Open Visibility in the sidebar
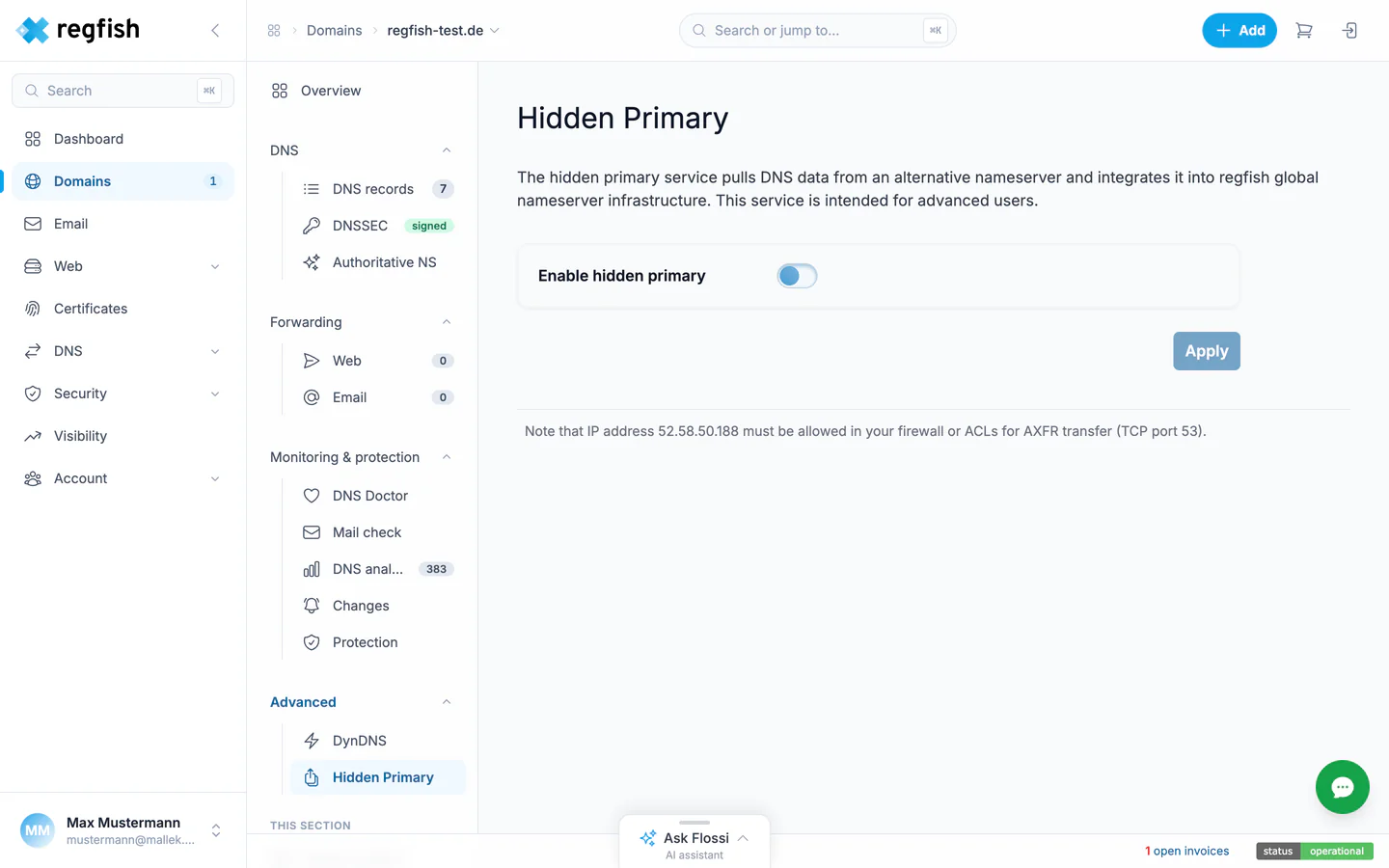Viewport: 1389px width, 868px height. (x=123, y=436)
